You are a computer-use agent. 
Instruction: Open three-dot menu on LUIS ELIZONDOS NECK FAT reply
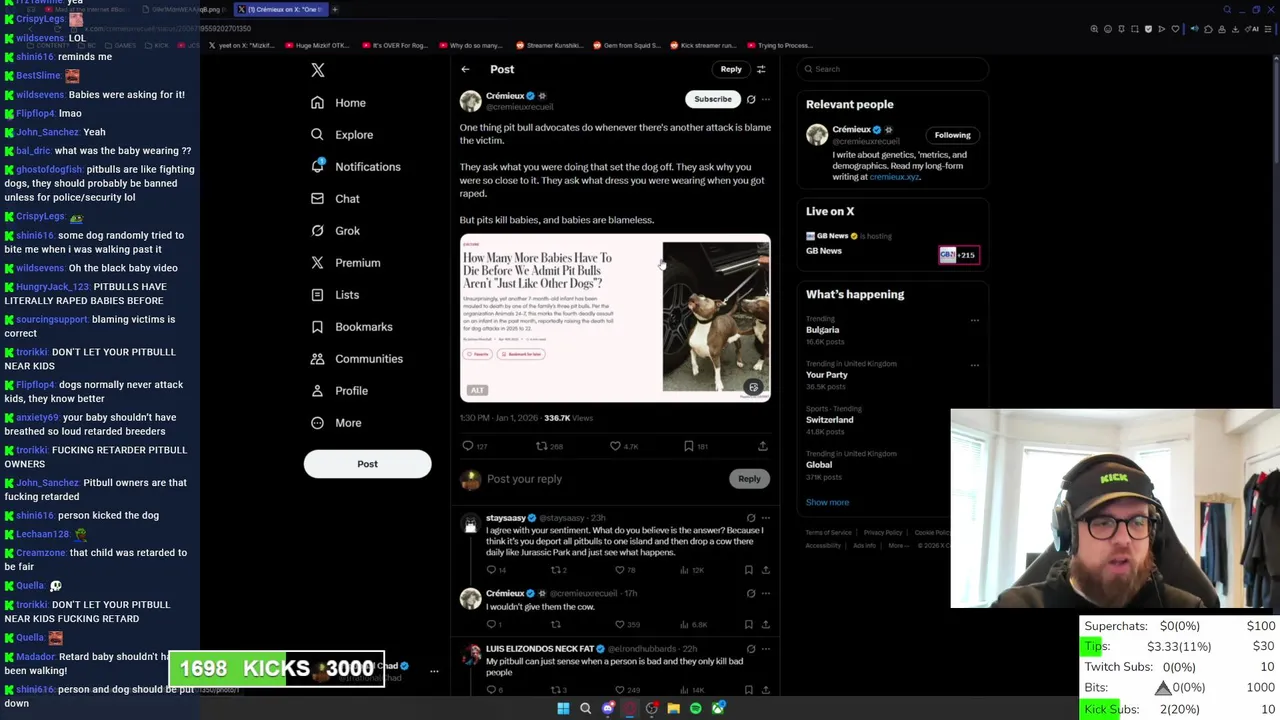pyautogui.click(x=765, y=649)
